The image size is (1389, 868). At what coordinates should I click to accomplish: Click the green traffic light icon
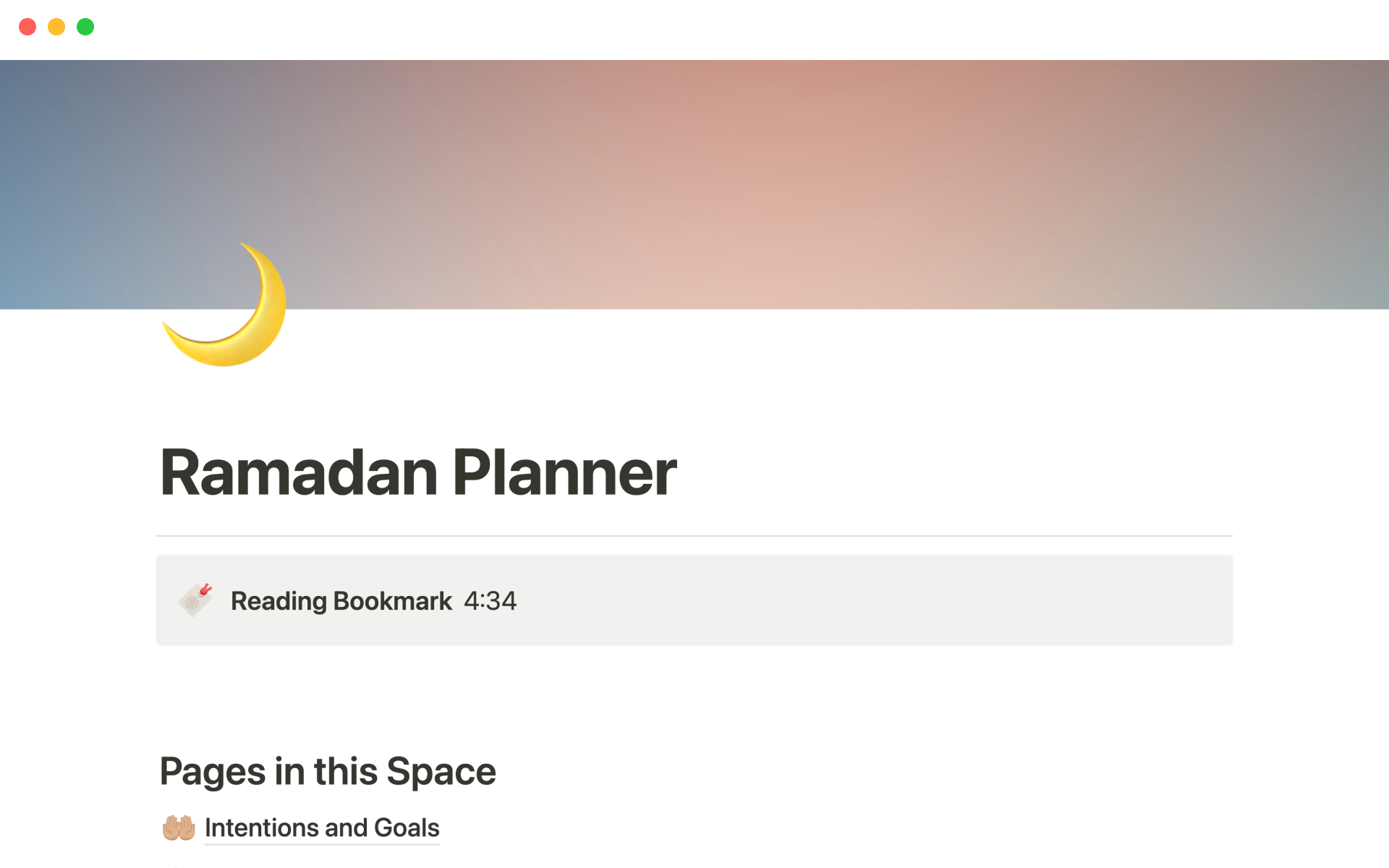(x=85, y=26)
